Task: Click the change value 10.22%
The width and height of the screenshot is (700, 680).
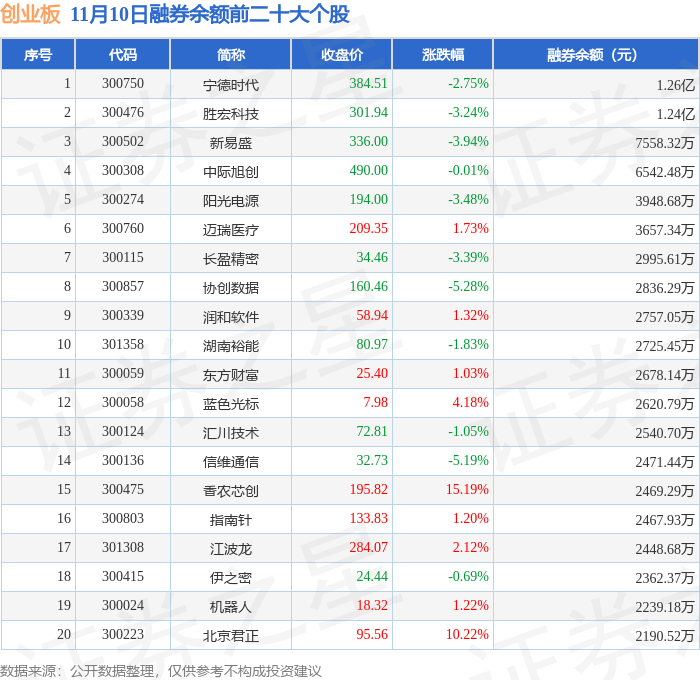Action: (467, 635)
